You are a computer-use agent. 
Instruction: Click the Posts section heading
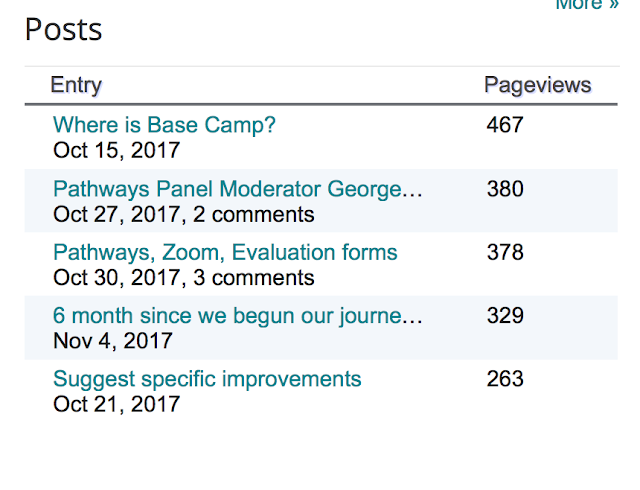64,30
